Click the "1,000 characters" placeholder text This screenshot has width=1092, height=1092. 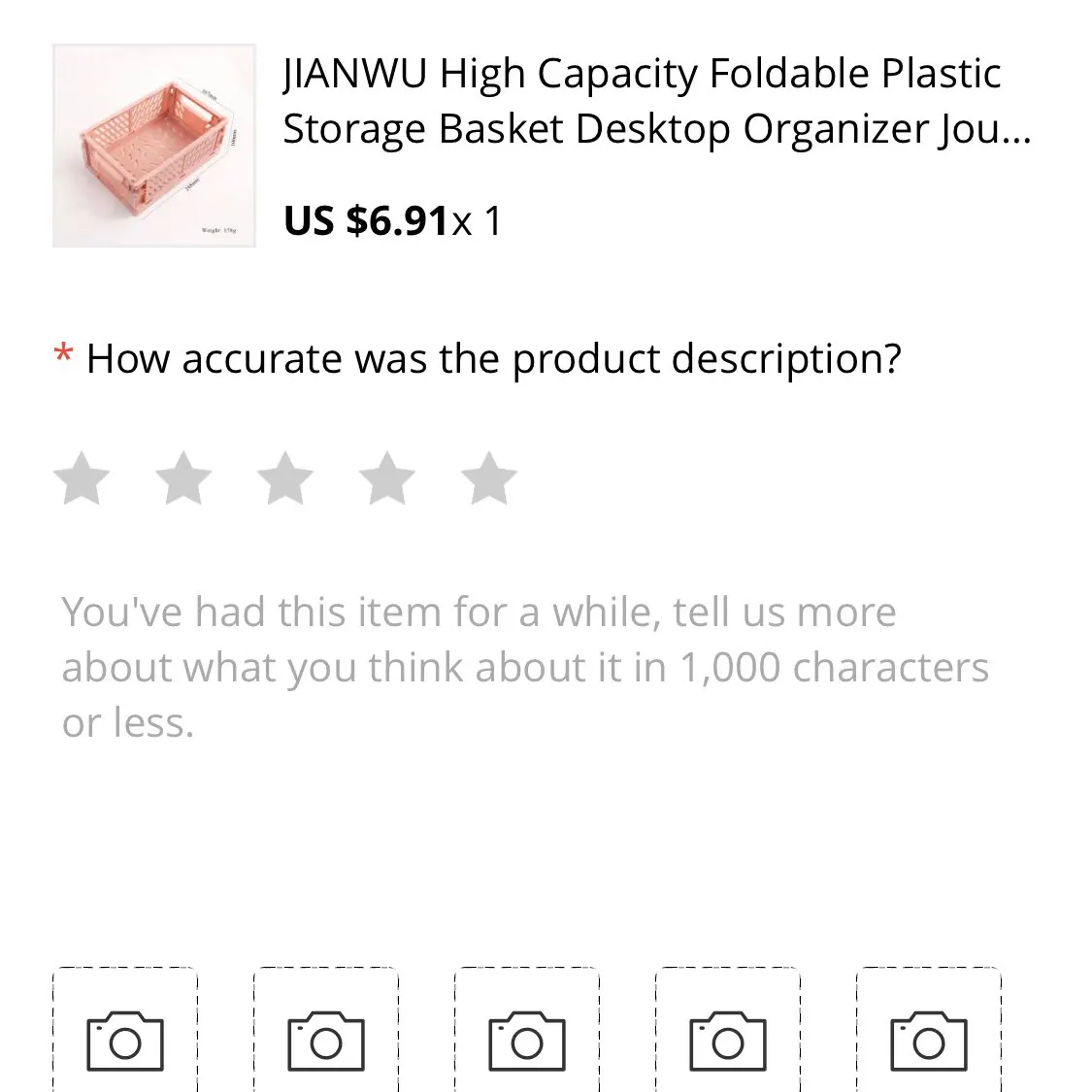[x=833, y=668]
